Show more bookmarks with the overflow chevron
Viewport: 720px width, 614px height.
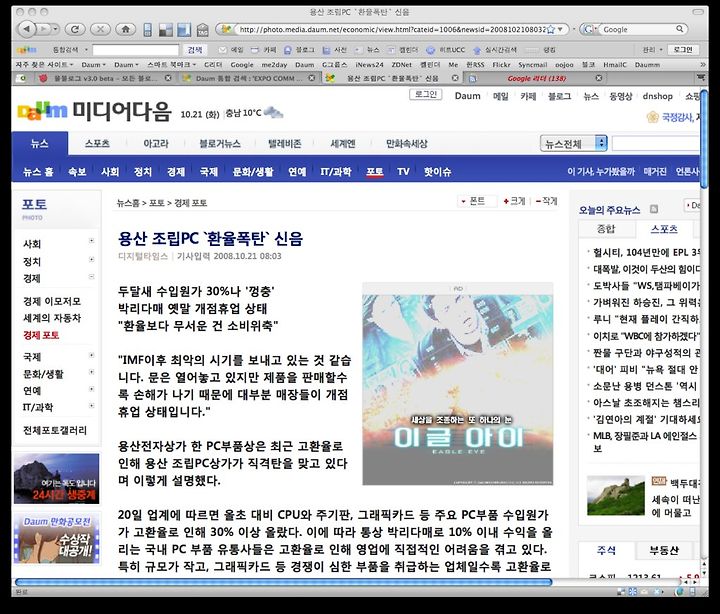point(702,65)
